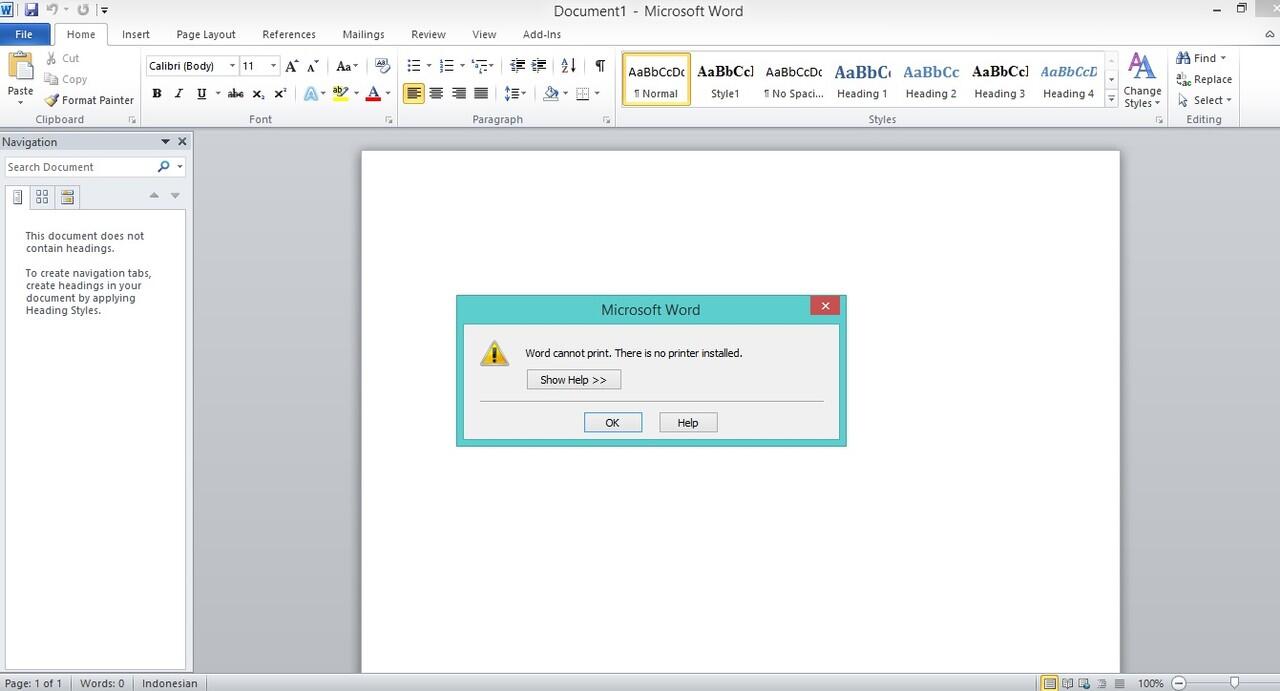Viewport: 1280px width, 691px height.
Task: Click the Sort A-Z icon
Action: coord(568,66)
